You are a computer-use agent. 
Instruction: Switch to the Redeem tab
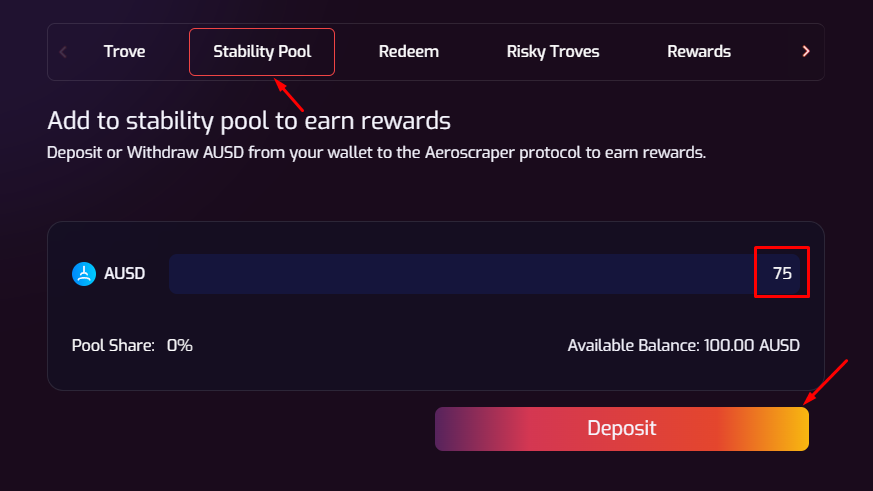click(409, 52)
